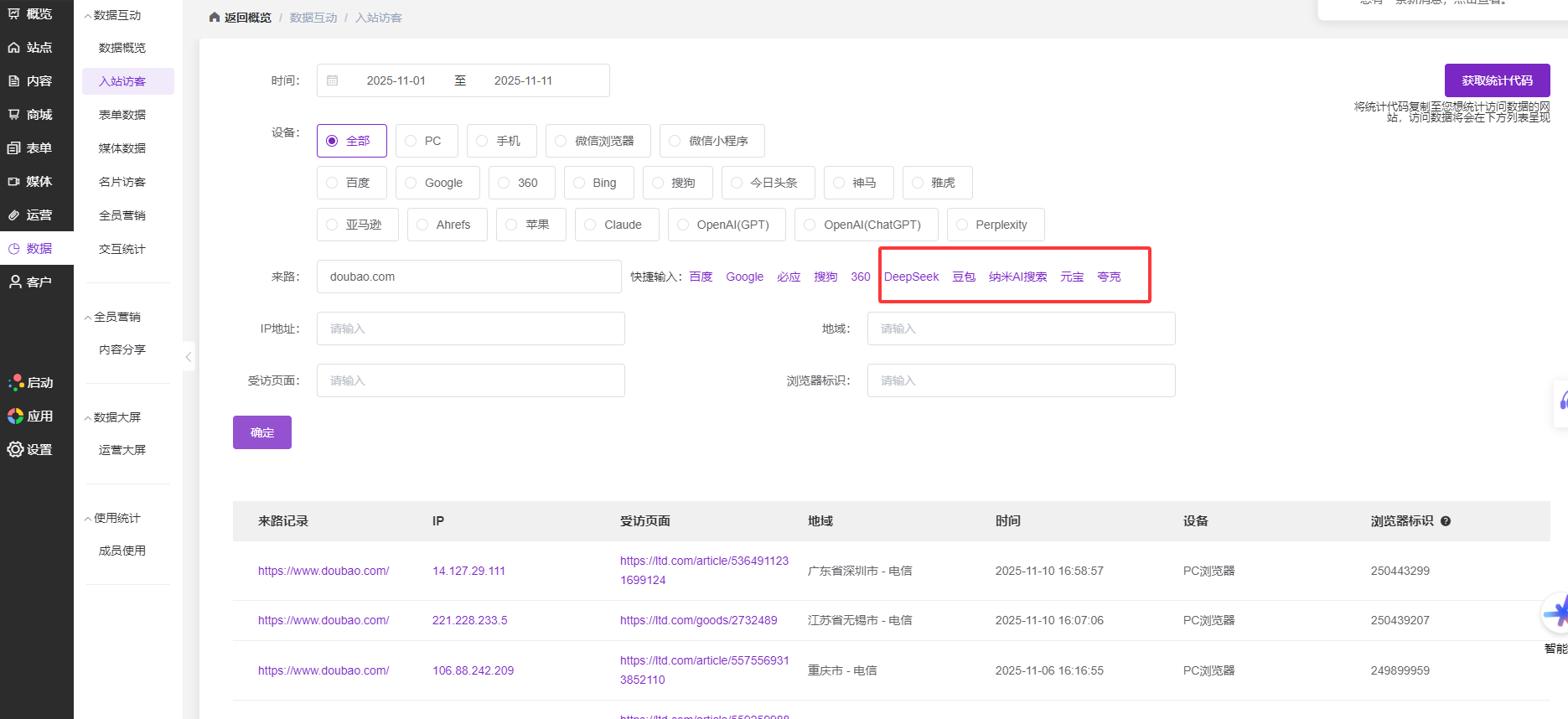1568x719 pixels.
Task: Click help icon next to 浏览器标识
Action: 1446,521
